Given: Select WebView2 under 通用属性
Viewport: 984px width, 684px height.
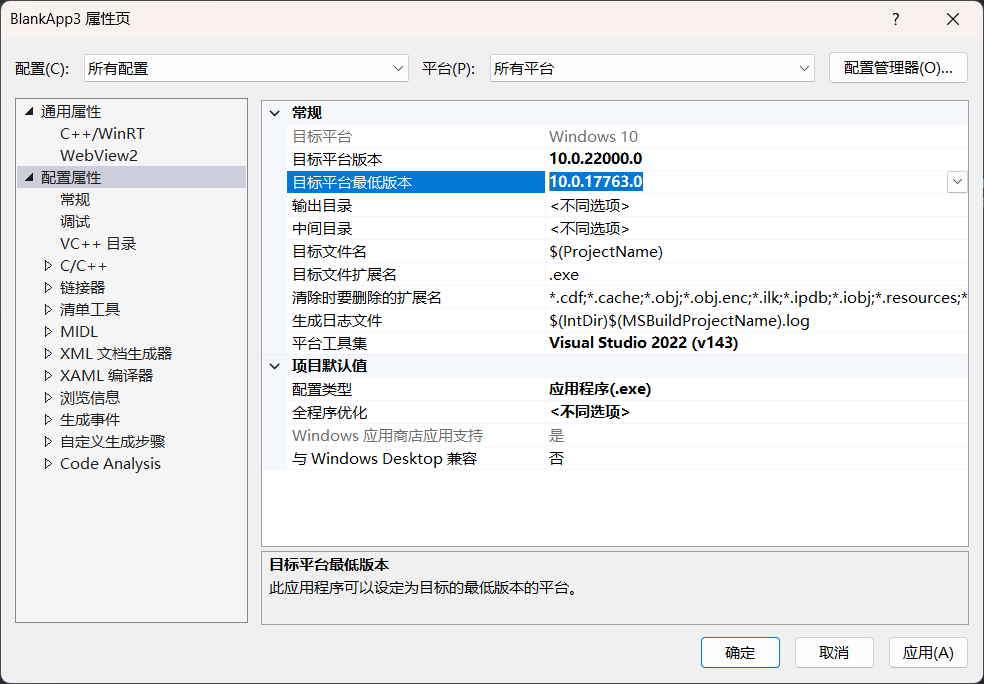Looking at the screenshot, I should pyautogui.click(x=98, y=155).
